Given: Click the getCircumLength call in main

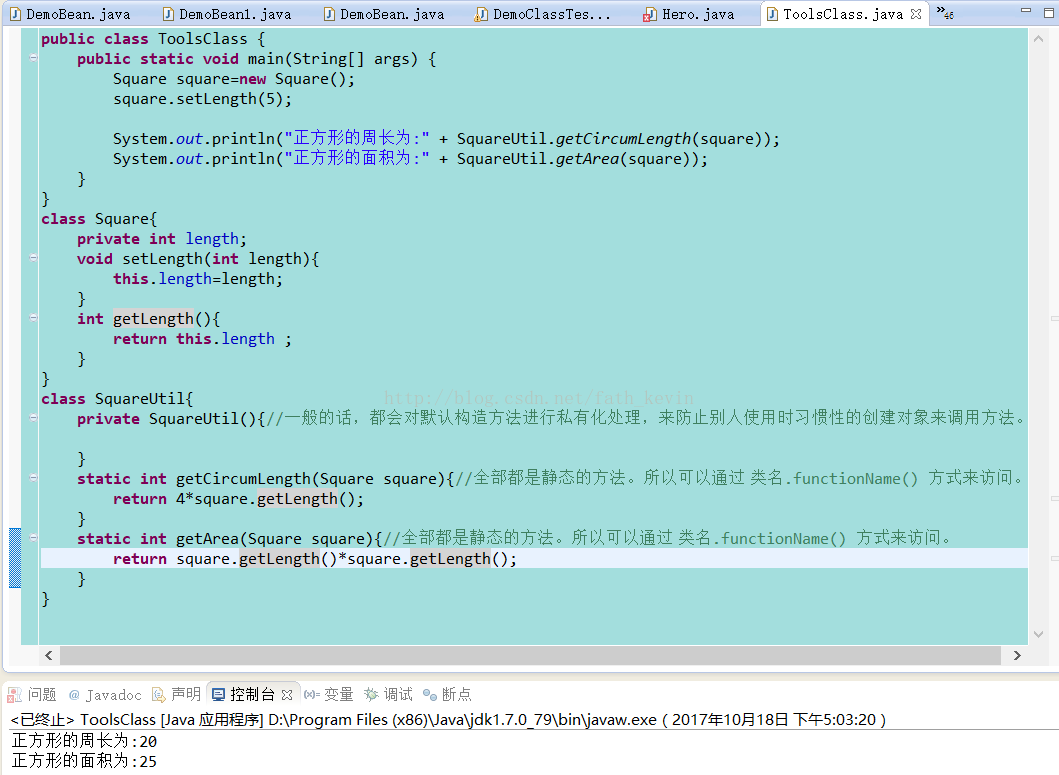Looking at the screenshot, I should click(x=623, y=139).
